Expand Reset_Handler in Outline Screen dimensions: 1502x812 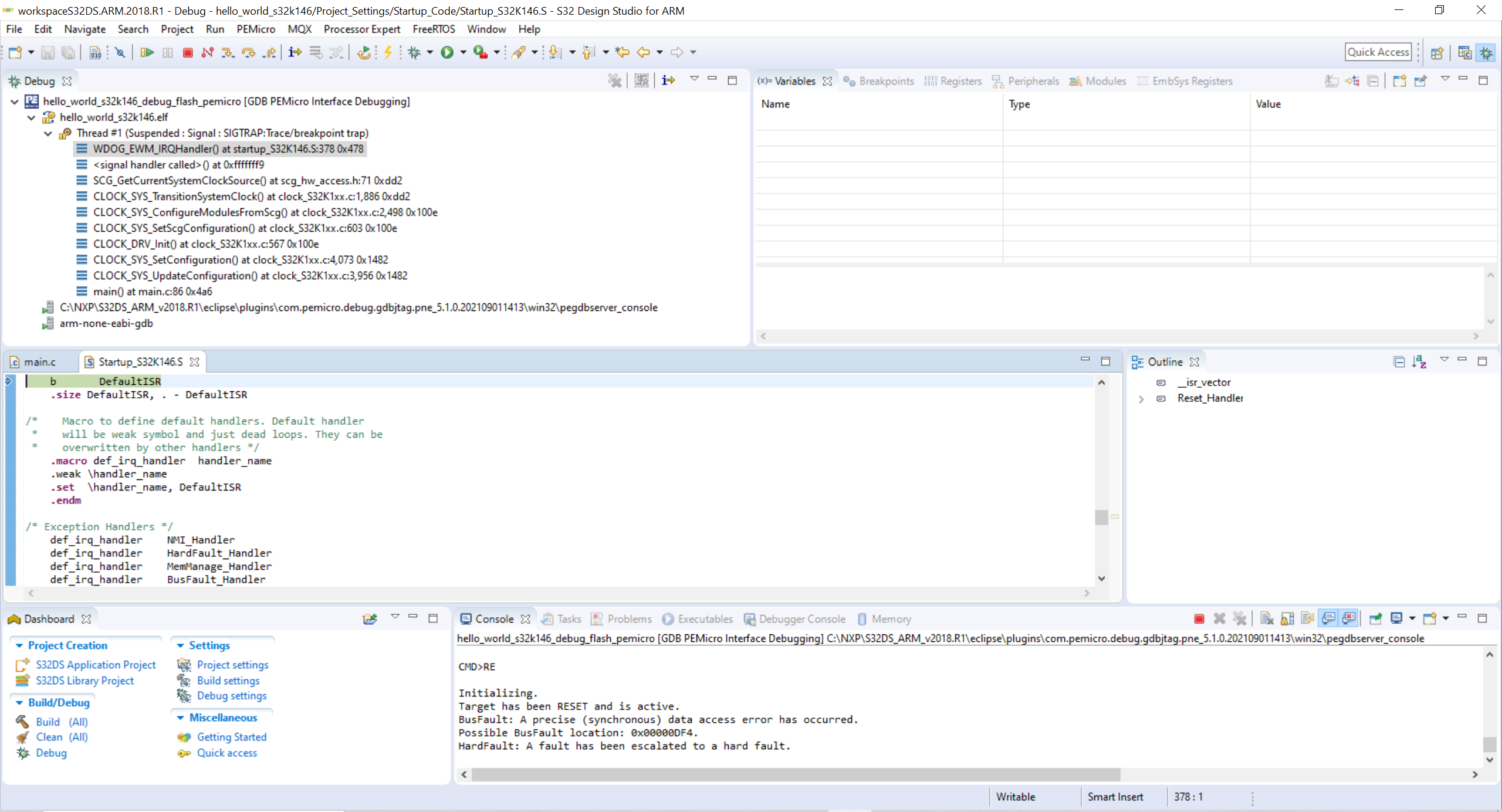pos(1141,398)
